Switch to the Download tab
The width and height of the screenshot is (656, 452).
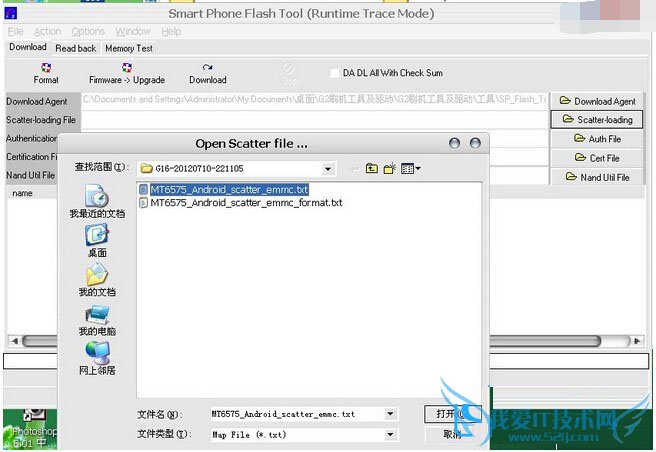[28, 47]
